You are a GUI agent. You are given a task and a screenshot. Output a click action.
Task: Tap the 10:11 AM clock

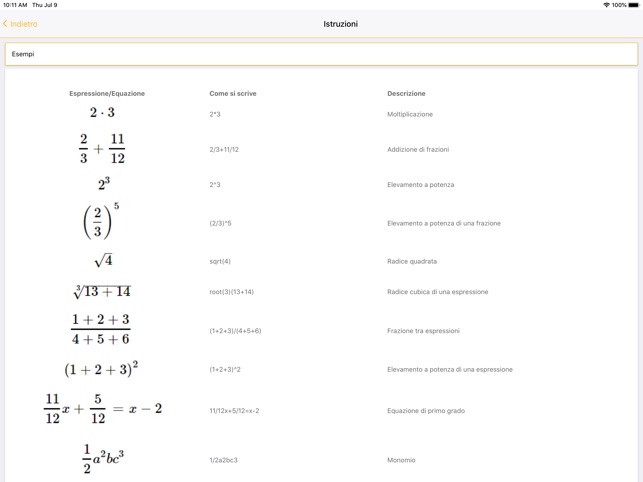click(15, 5)
